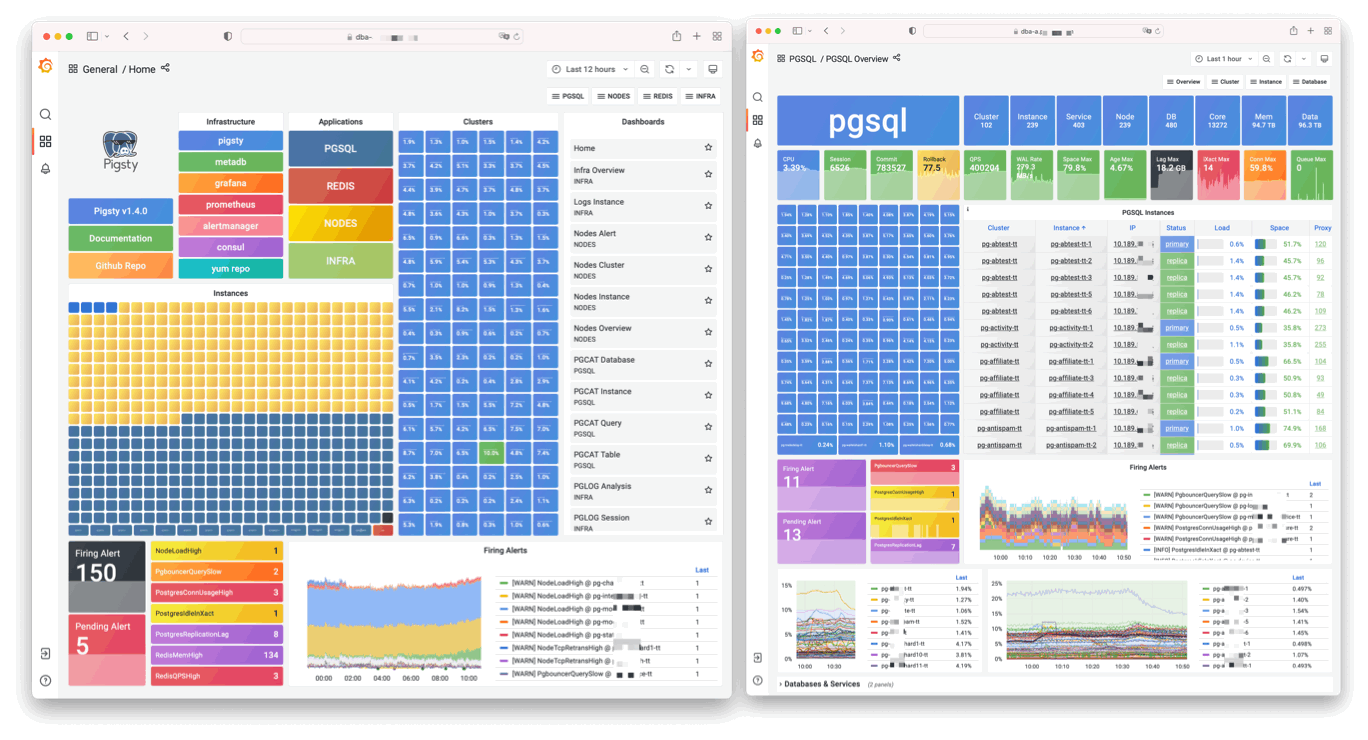Click the Grafana logo in the PGSQL Overview window
Screen dimensions: 1368x740
[x=757, y=55]
